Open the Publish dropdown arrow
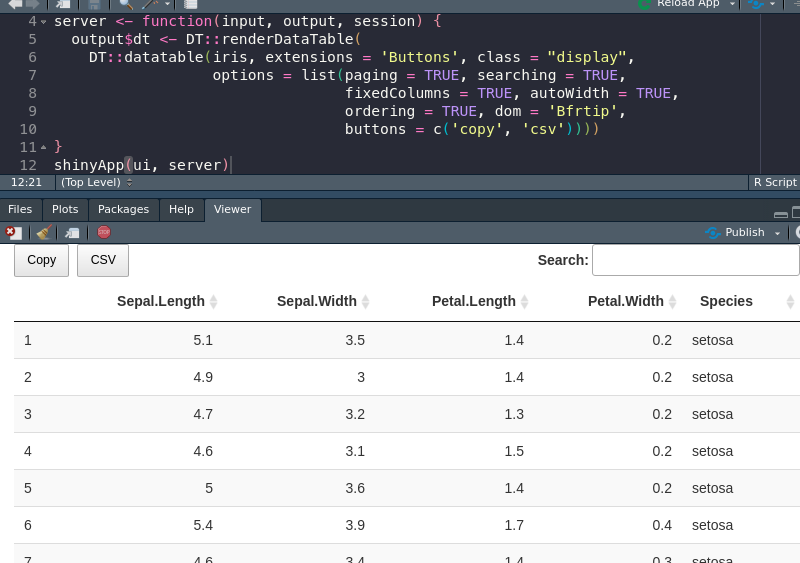The height and width of the screenshot is (563, 800). click(x=777, y=233)
